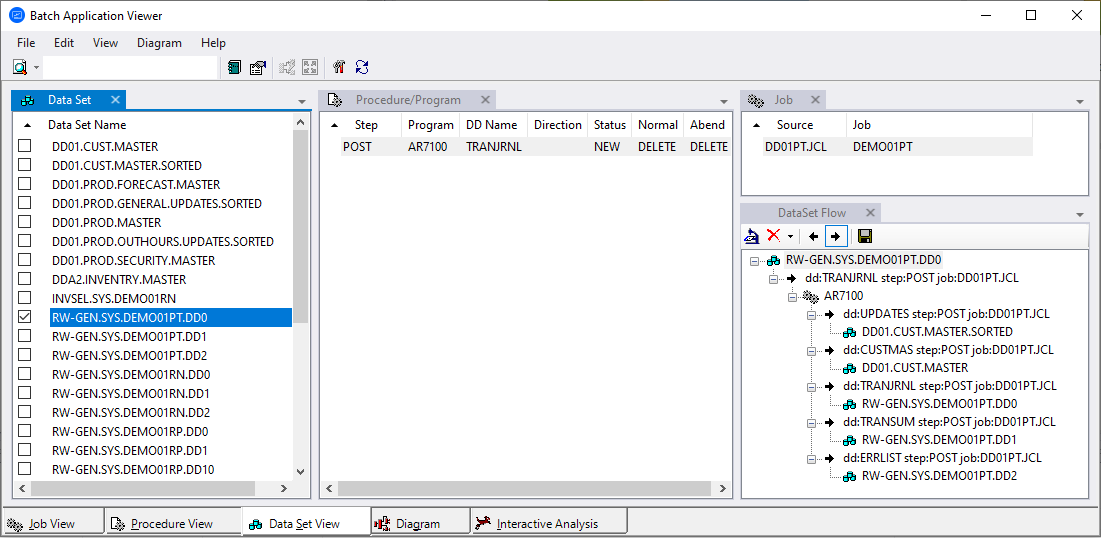Viewport: 1101px width, 538px height.
Task: Click the left arrow in DataSet Flow toolbar
Action: click(813, 236)
